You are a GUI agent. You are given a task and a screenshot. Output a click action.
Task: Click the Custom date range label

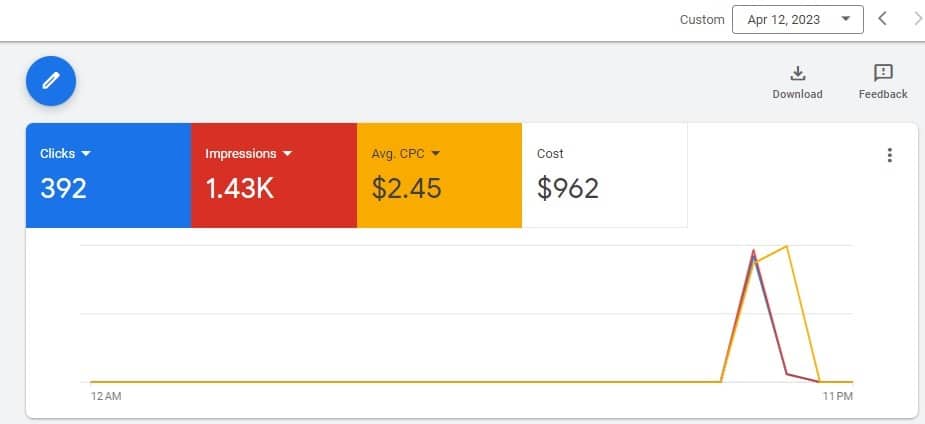[x=701, y=19]
